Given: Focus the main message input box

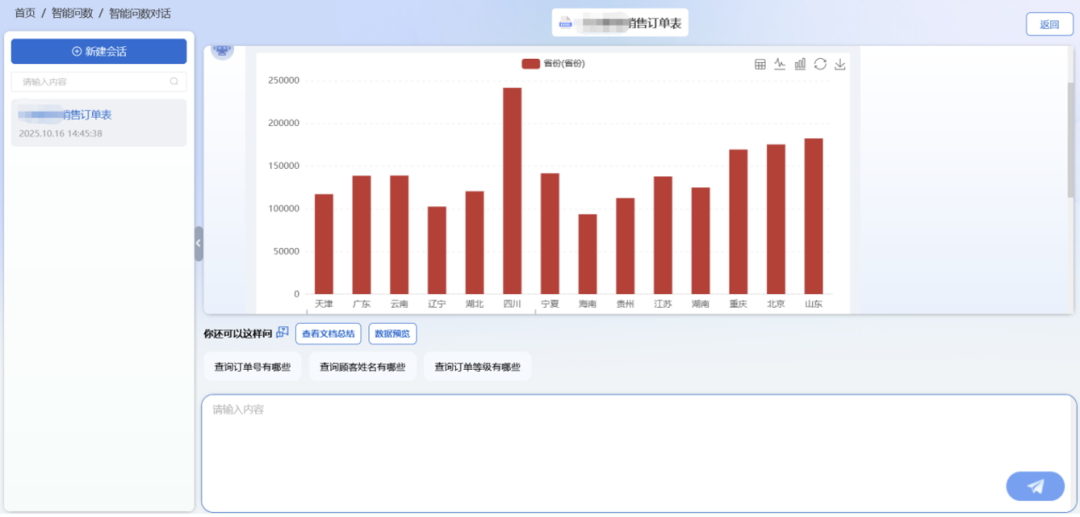Looking at the screenshot, I should coord(638,453).
